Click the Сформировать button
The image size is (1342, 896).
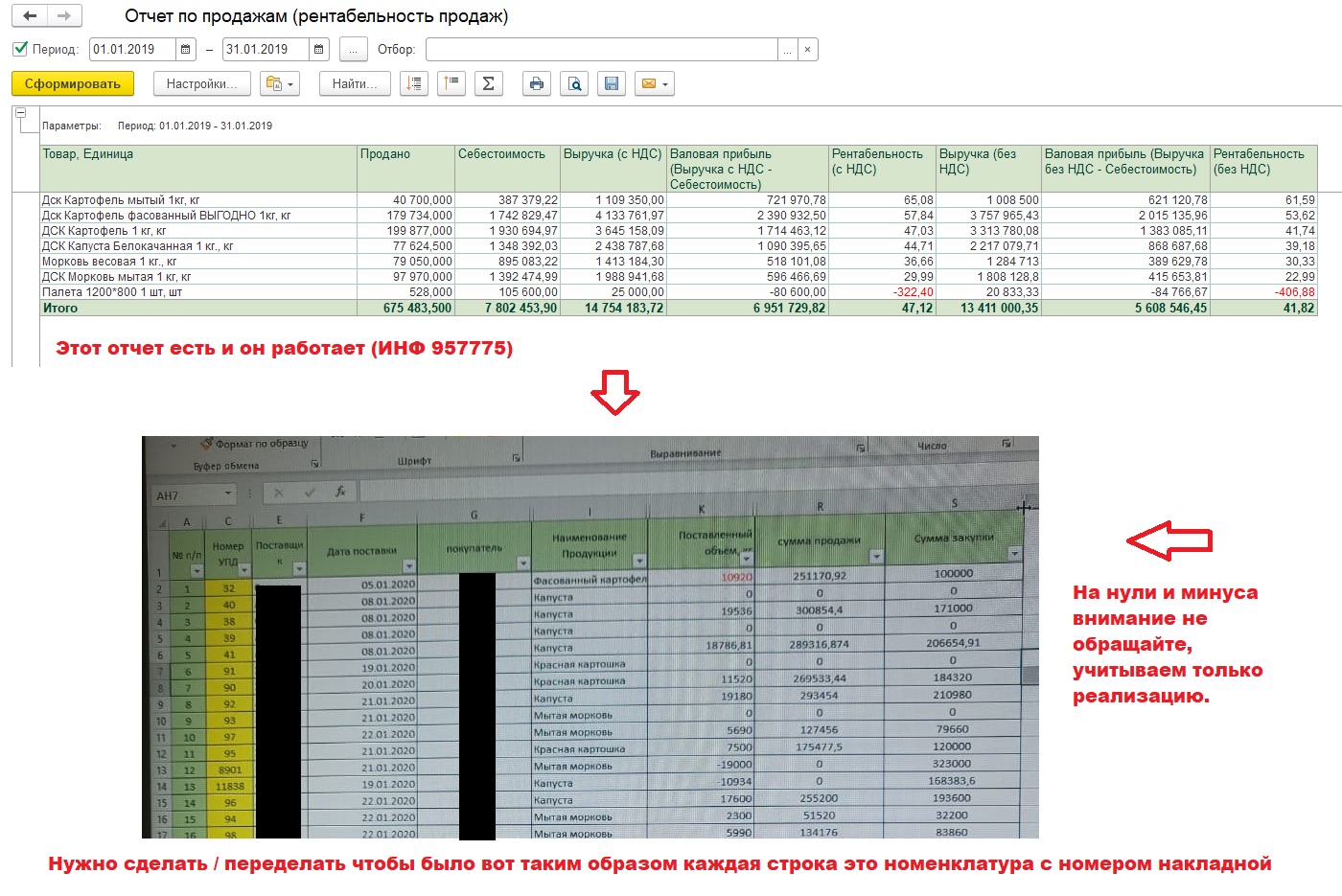[73, 84]
